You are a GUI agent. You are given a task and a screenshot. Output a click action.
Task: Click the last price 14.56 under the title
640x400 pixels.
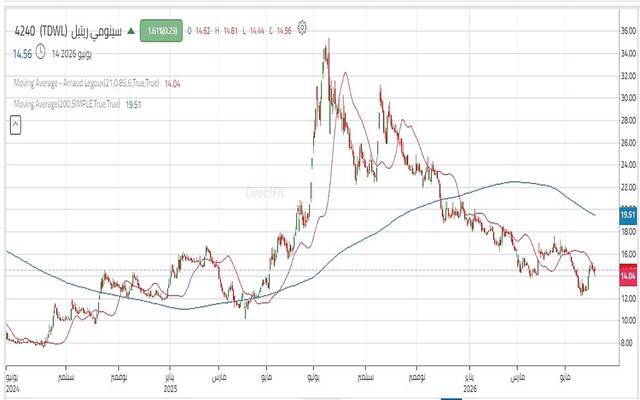point(22,54)
